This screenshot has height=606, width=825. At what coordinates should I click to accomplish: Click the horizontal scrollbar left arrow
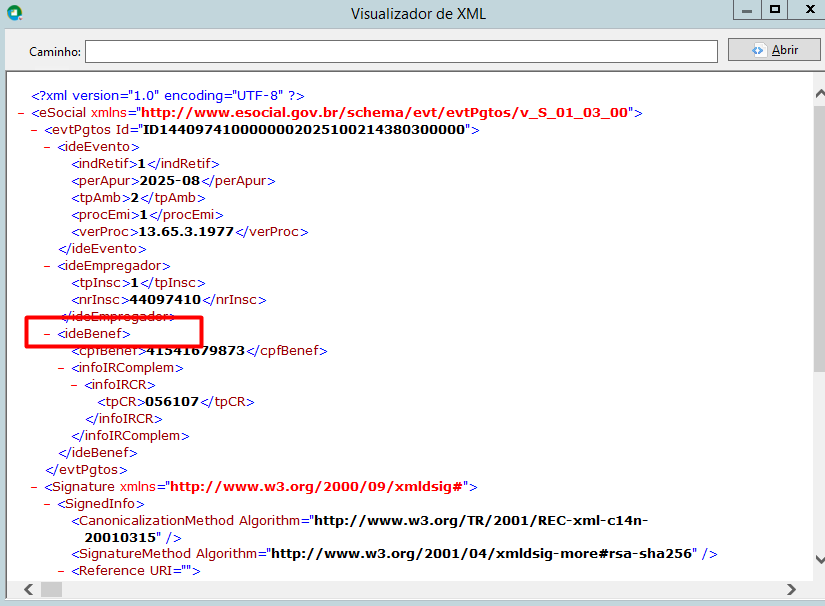[29, 589]
